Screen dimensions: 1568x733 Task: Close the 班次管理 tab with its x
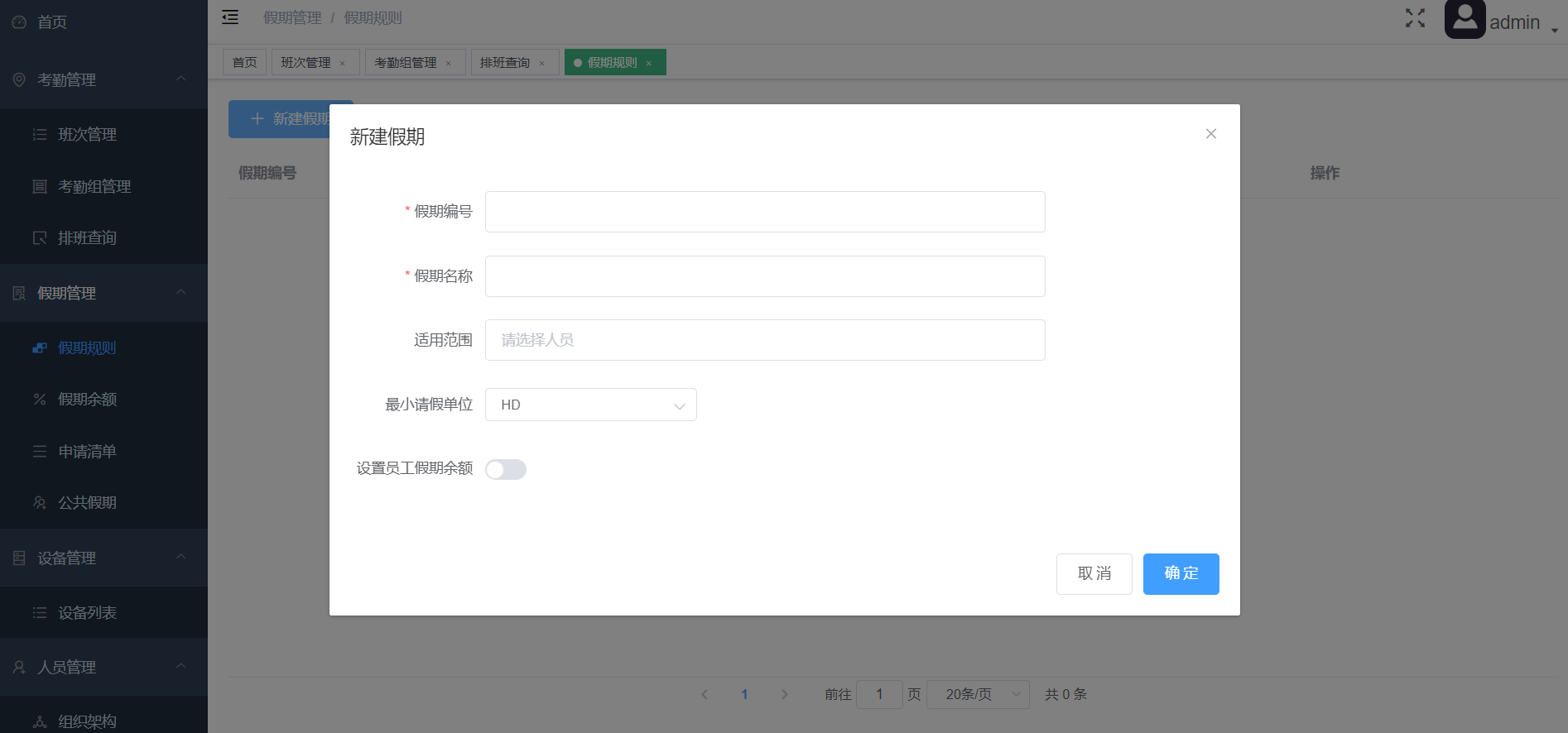(x=342, y=64)
